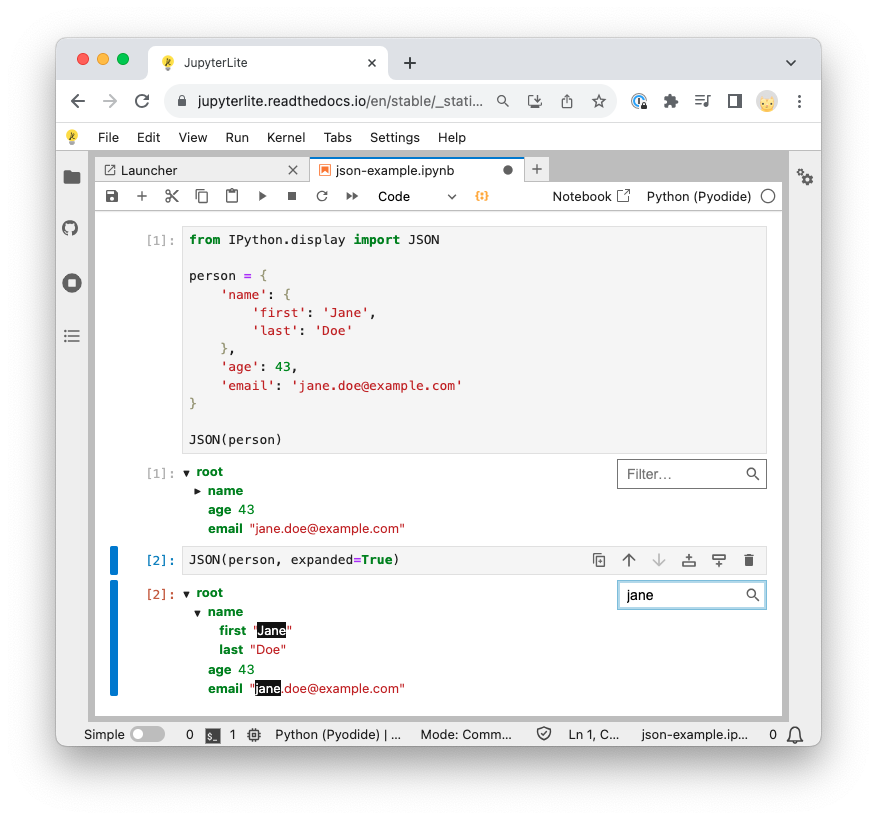877x820 pixels.
Task: Open a new browser tab
Action: (410, 63)
